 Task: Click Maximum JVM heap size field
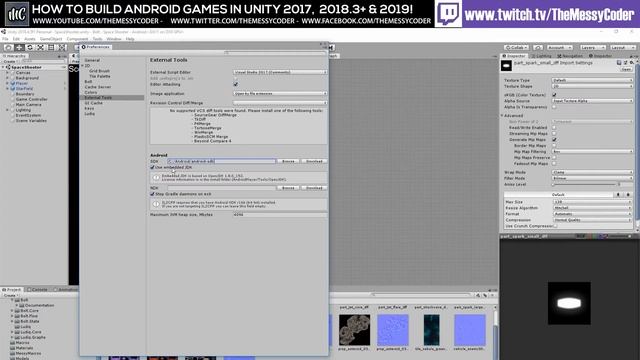280,214
